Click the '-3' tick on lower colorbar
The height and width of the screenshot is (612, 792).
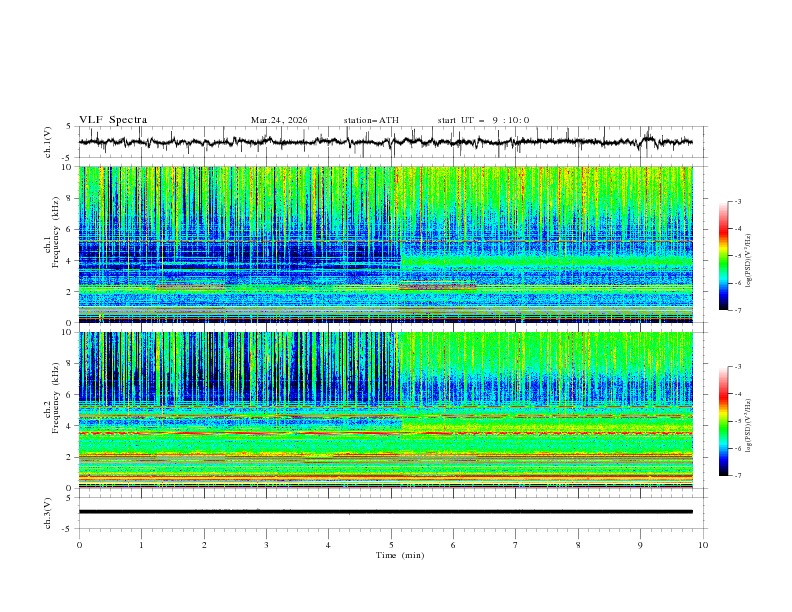pyautogui.click(x=738, y=367)
